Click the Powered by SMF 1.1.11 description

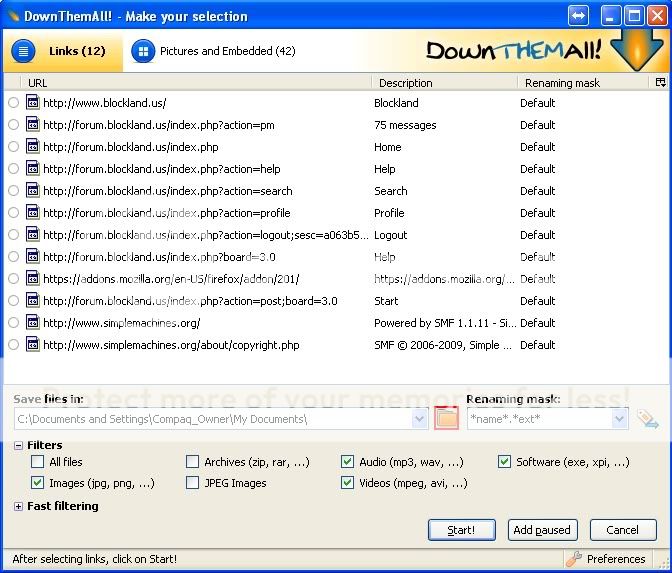point(445,323)
